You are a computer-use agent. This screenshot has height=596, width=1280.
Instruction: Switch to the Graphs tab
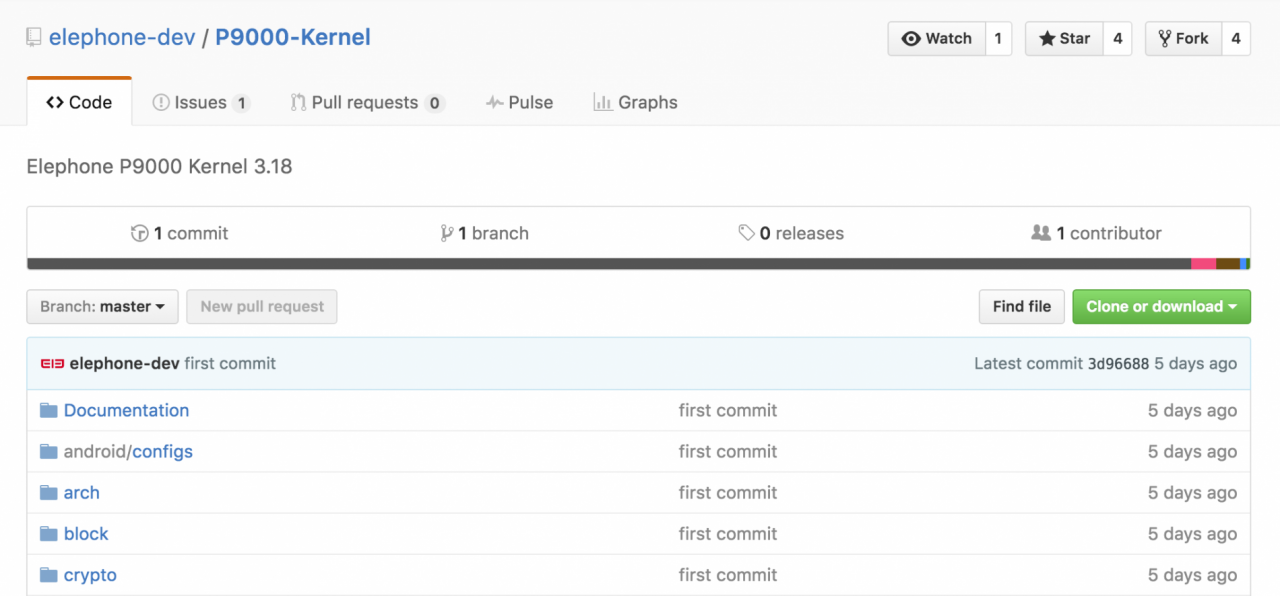click(x=635, y=102)
